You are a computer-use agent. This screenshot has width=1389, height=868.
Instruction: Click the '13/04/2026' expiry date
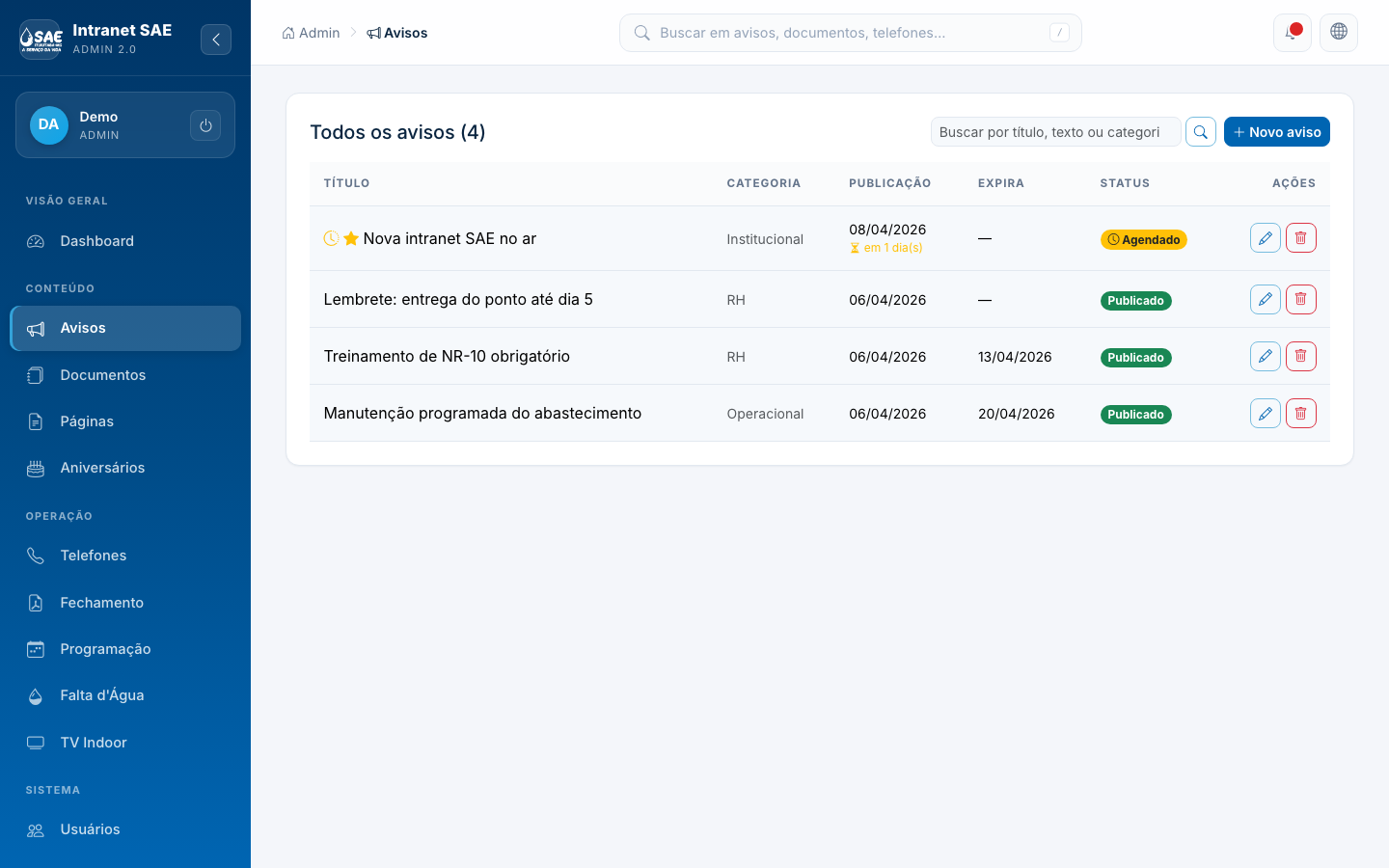click(1015, 357)
